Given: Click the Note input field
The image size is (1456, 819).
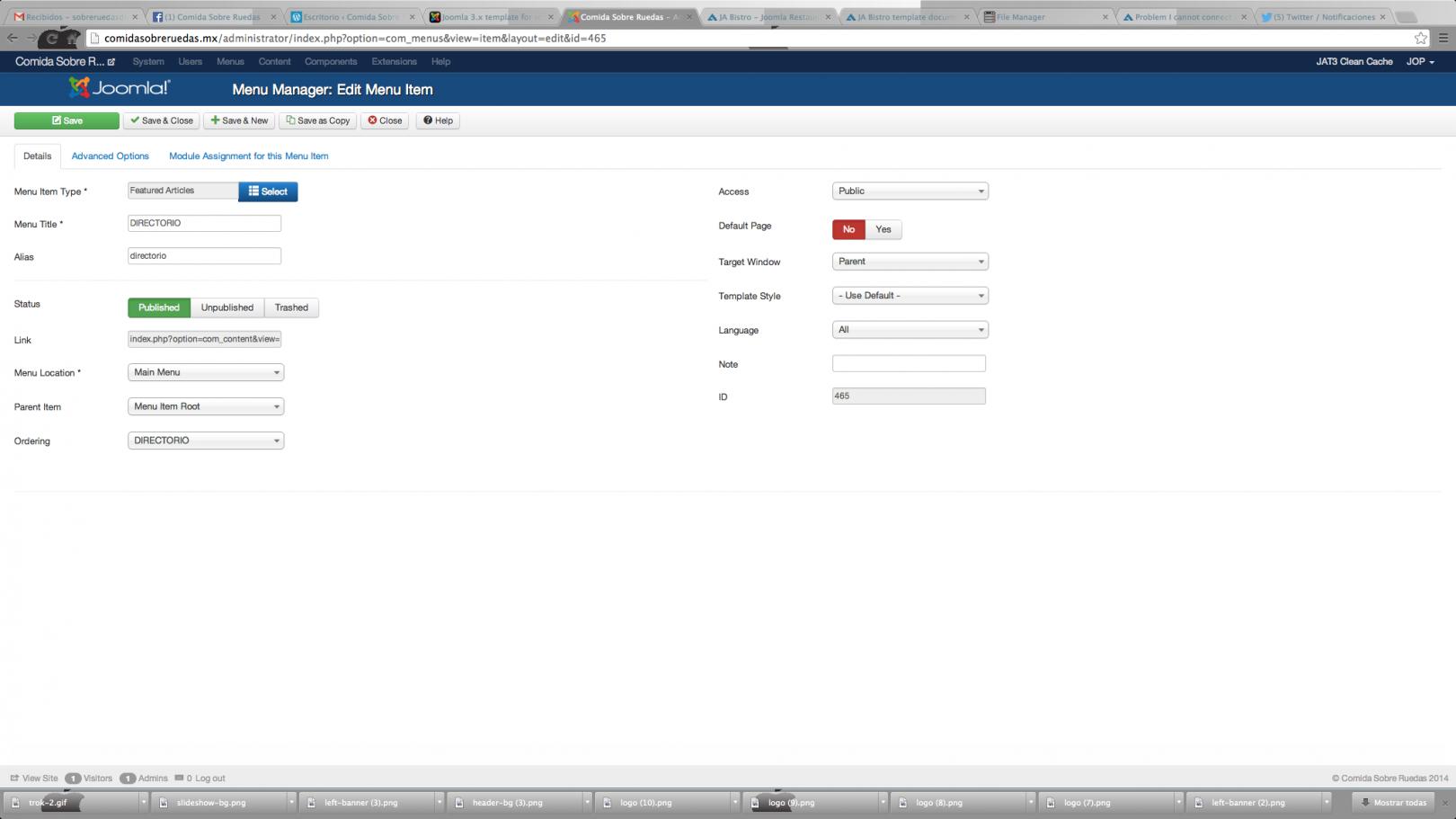Looking at the screenshot, I should pyautogui.click(x=910, y=364).
